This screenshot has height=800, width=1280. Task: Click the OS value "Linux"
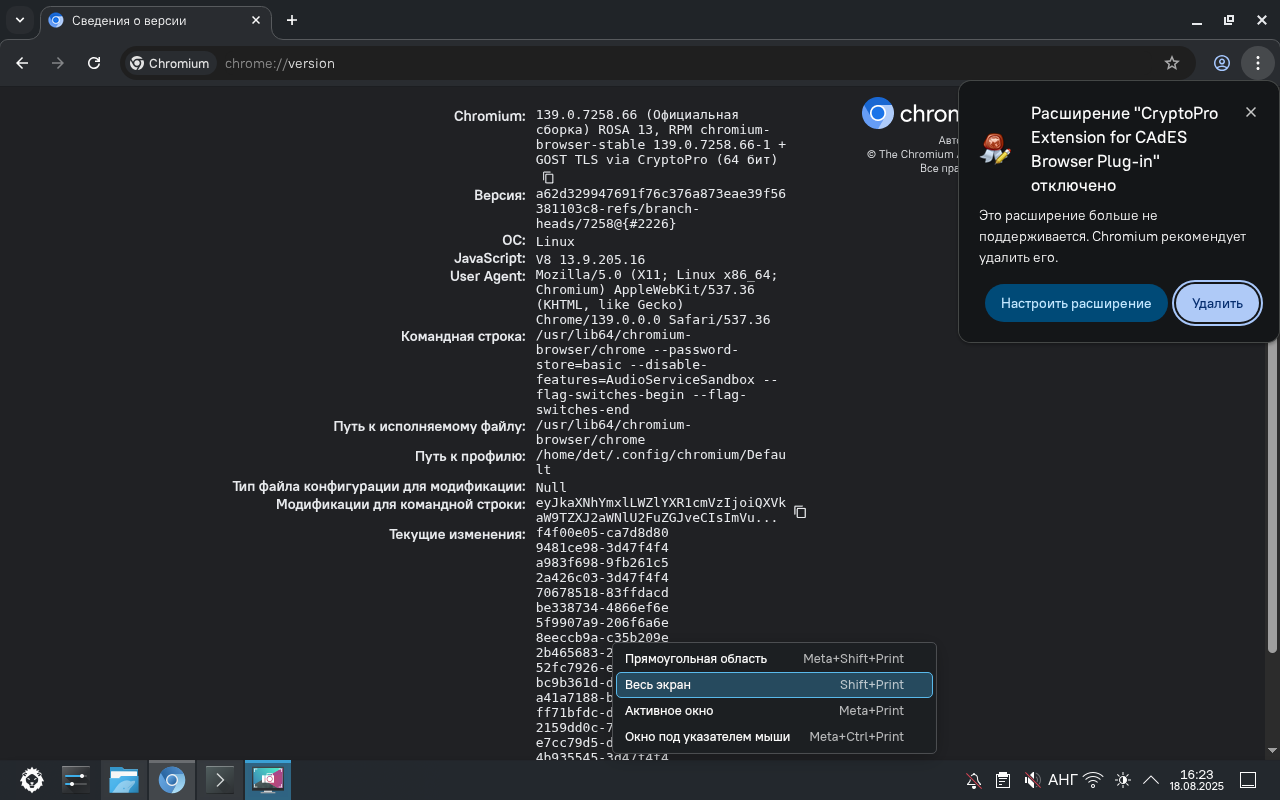(555, 242)
